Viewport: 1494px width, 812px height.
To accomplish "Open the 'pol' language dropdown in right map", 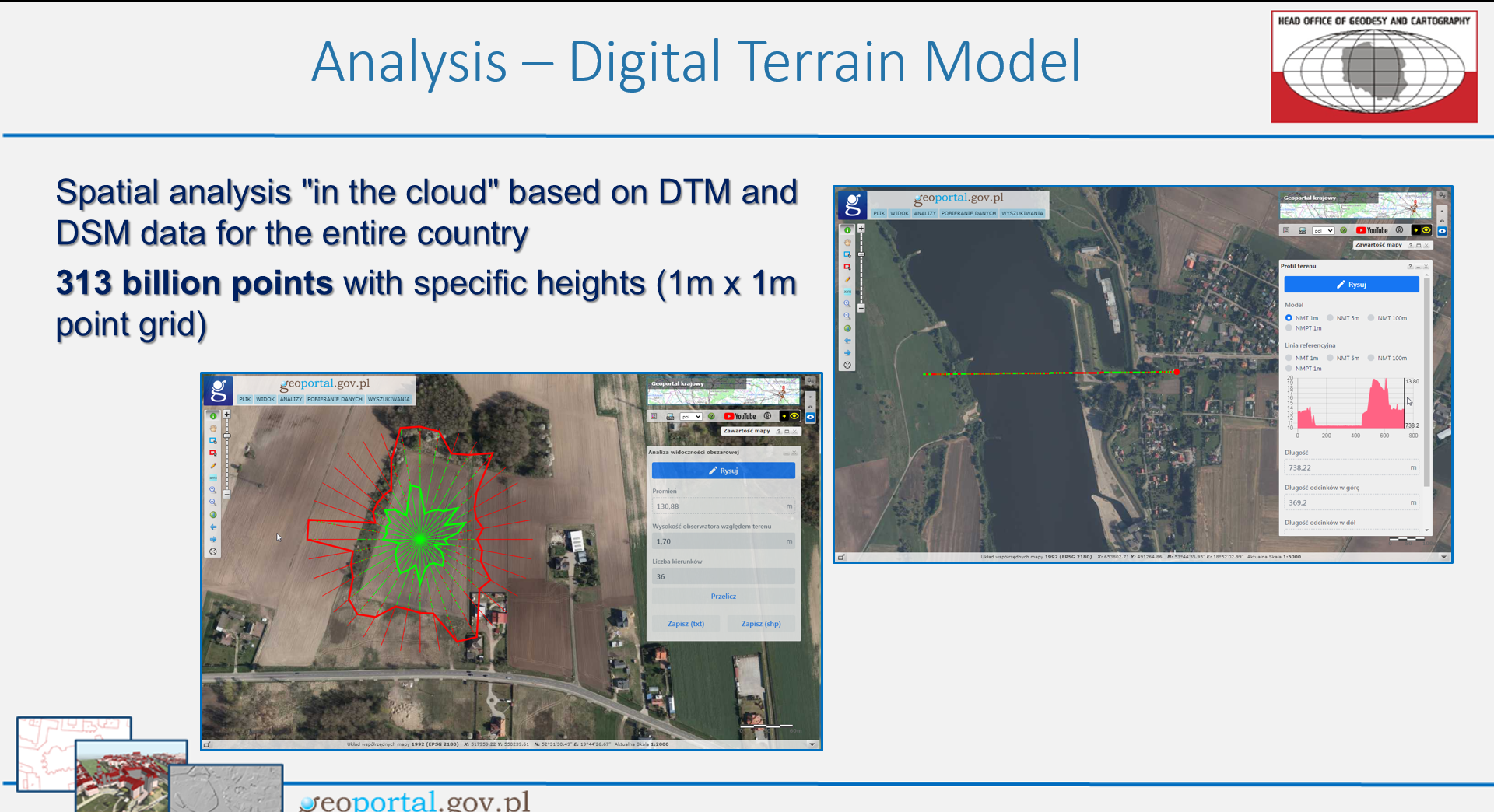I will [x=1323, y=231].
